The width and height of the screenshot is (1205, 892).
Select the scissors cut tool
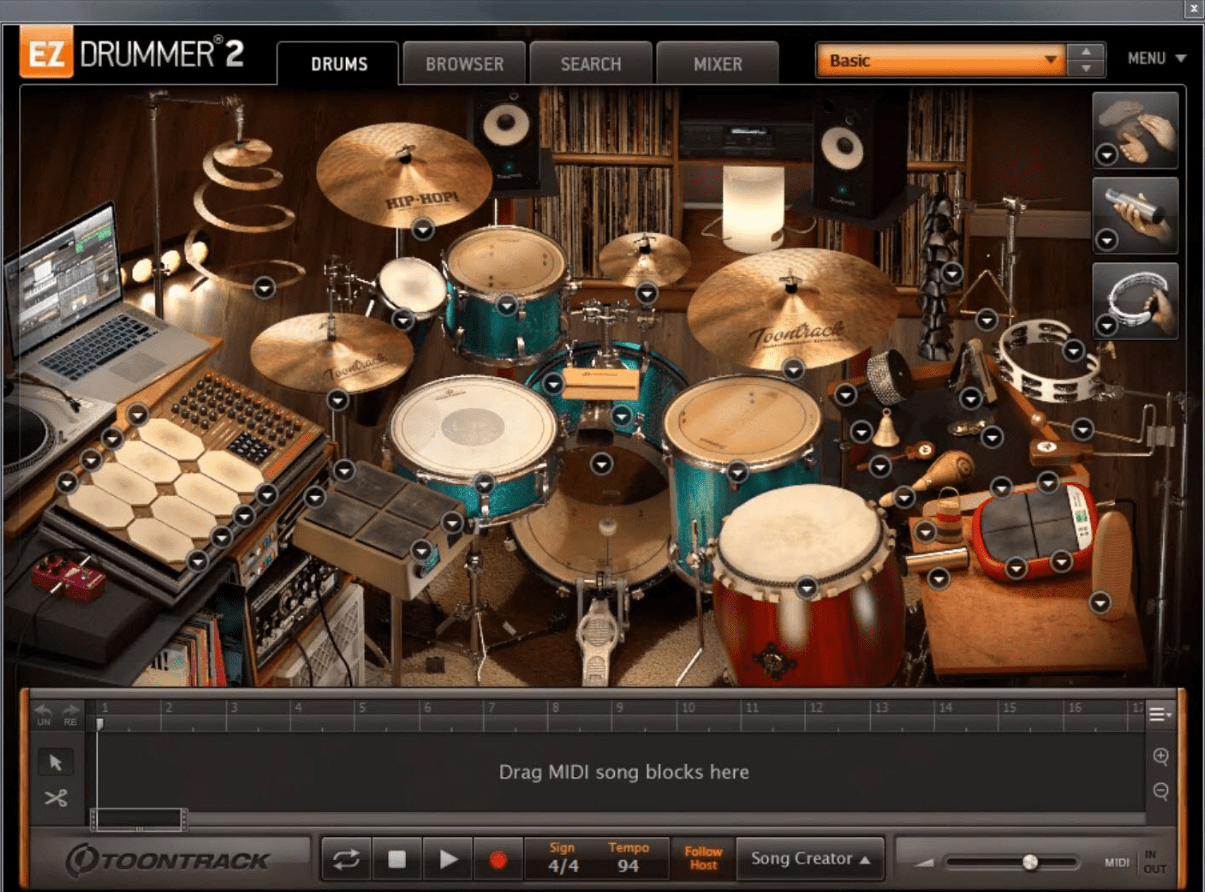click(x=56, y=798)
